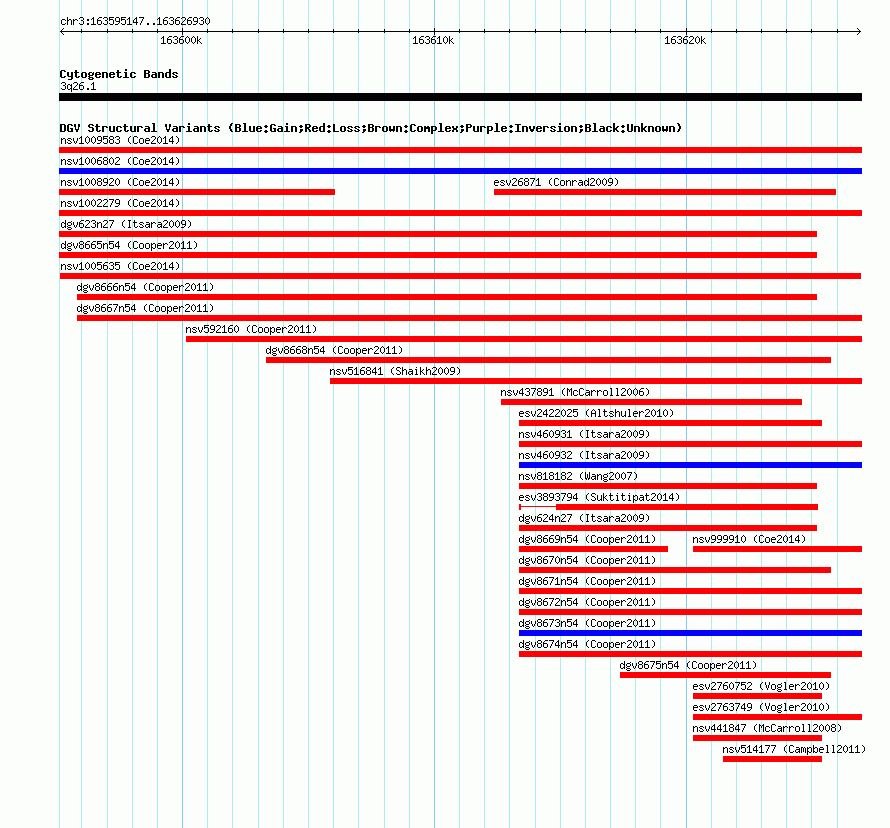Screen dimensions: 890x828
Task: Click the esv26871 (Conrad2009) label
Action: point(556,182)
